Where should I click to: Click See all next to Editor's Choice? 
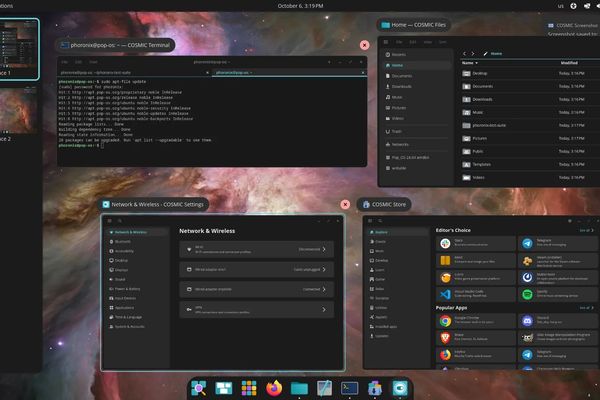584,231
